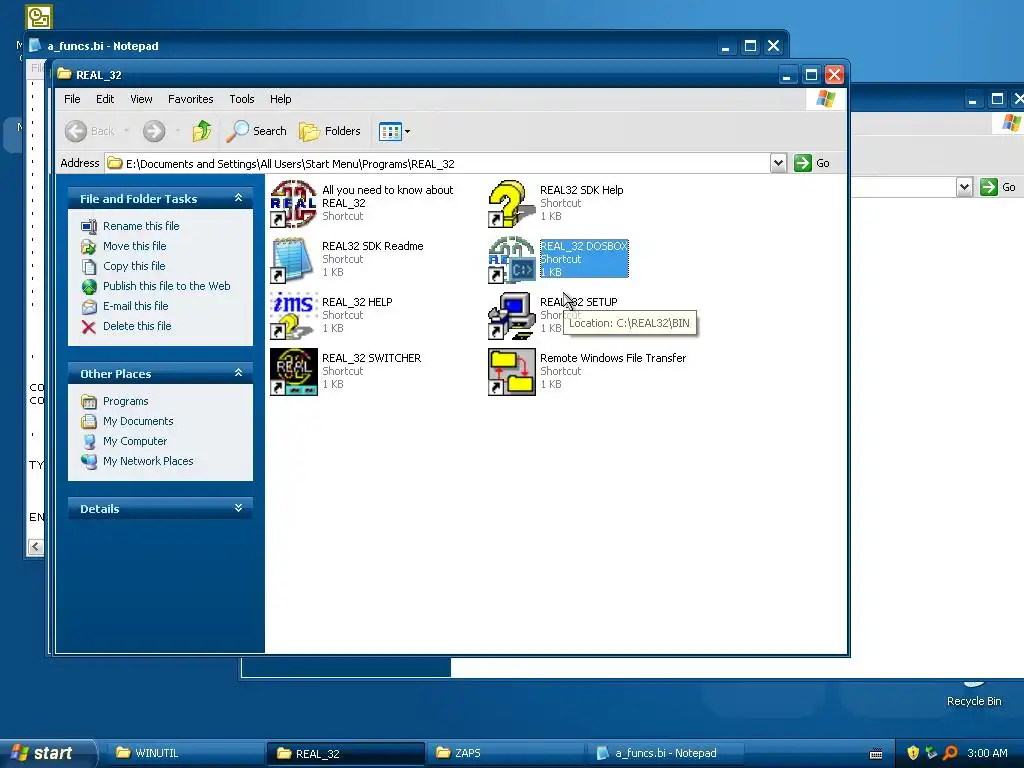1024x768 pixels.
Task: Open the Help menu
Action: pos(281,99)
